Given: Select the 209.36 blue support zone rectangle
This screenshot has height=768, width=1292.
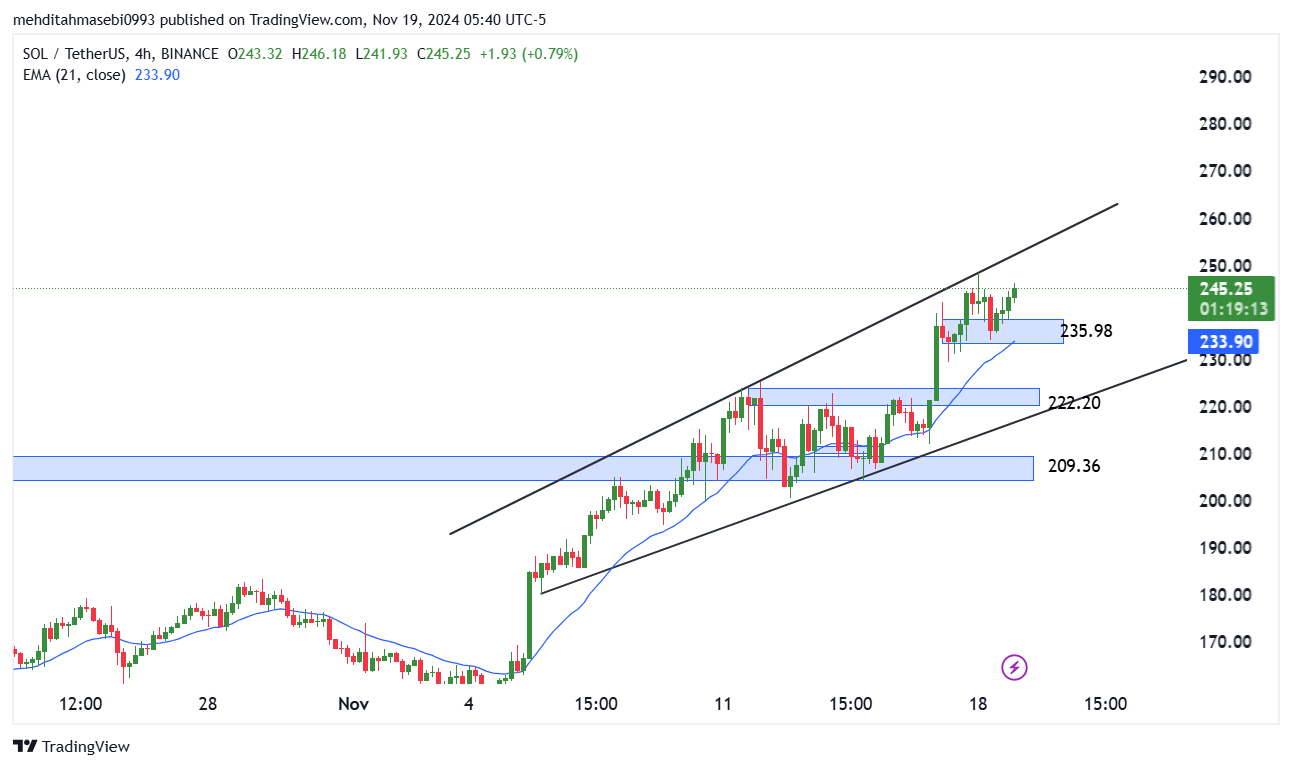Looking at the screenshot, I should 523,468.
